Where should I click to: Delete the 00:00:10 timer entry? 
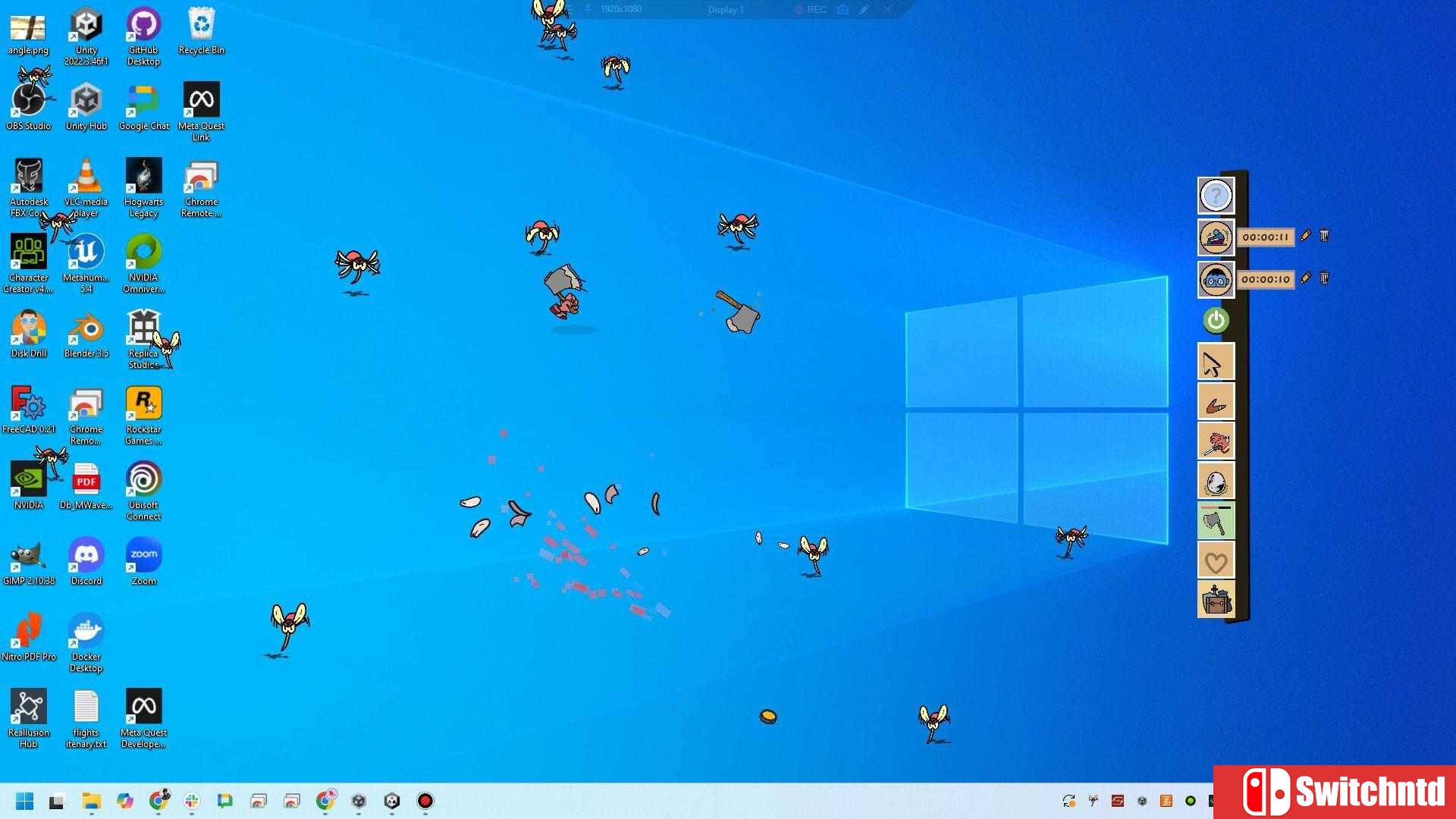1324,278
